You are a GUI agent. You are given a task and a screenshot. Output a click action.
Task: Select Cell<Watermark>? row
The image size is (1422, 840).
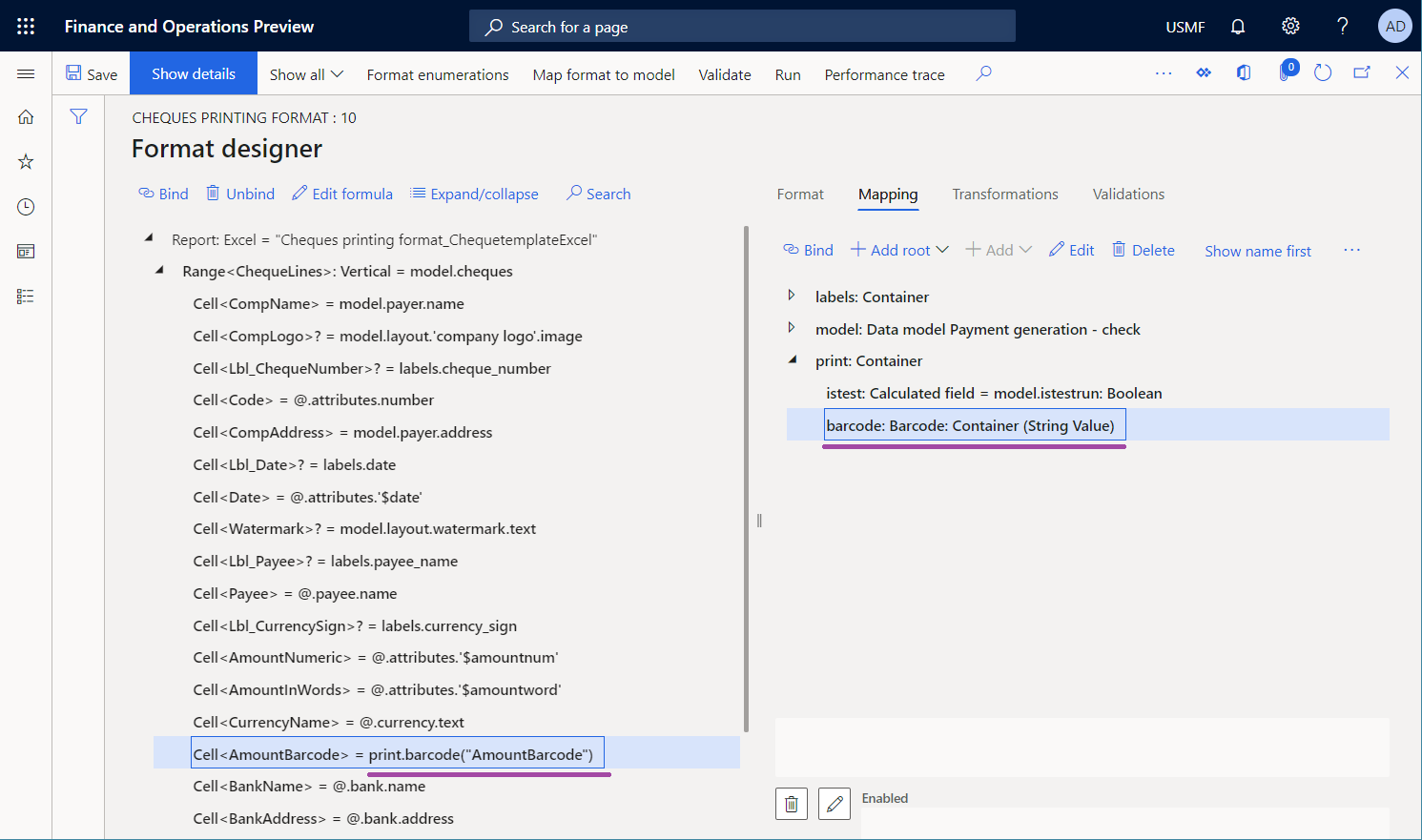[x=364, y=528]
